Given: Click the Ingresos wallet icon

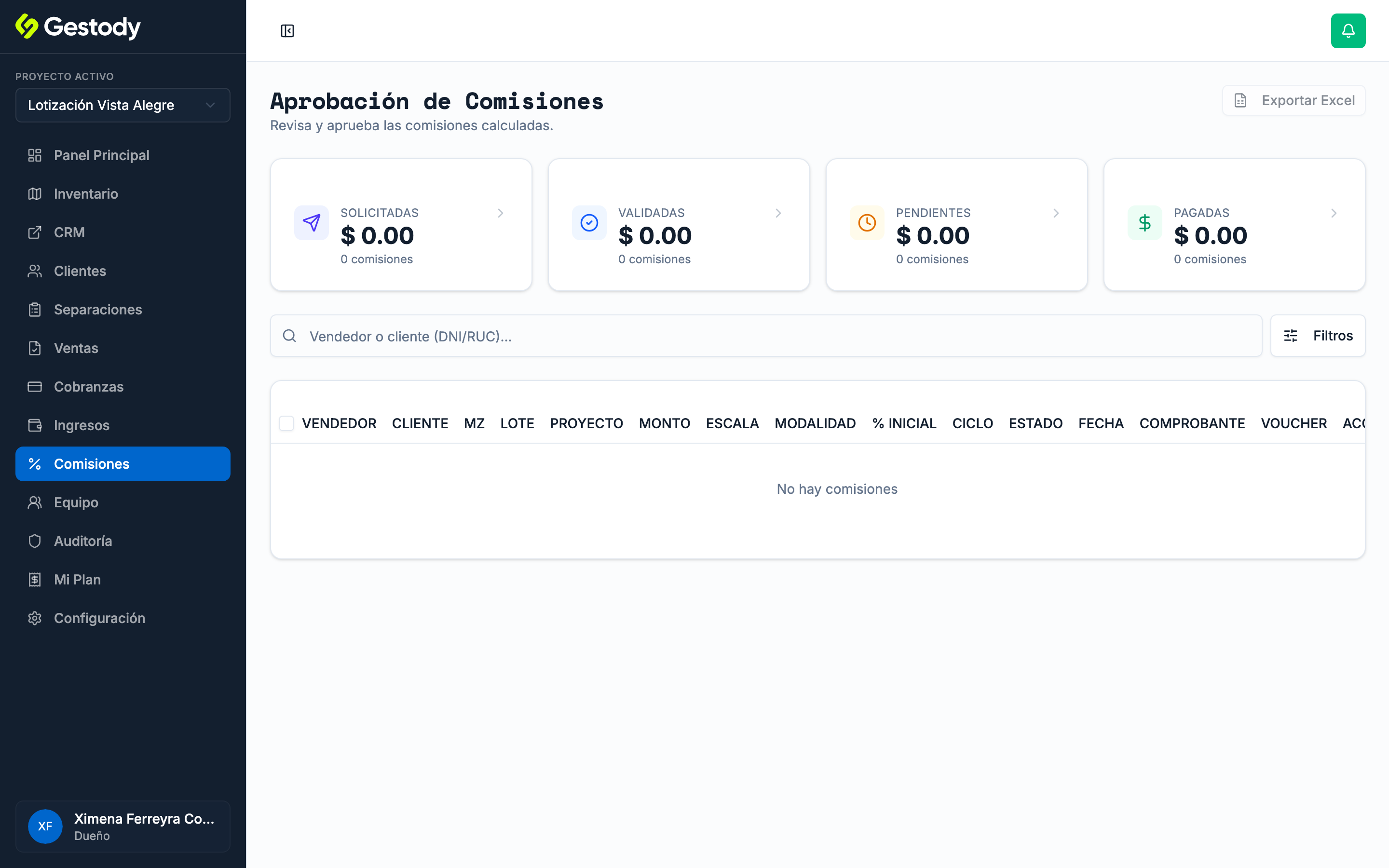Looking at the screenshot, I should (x=35, y=425).
